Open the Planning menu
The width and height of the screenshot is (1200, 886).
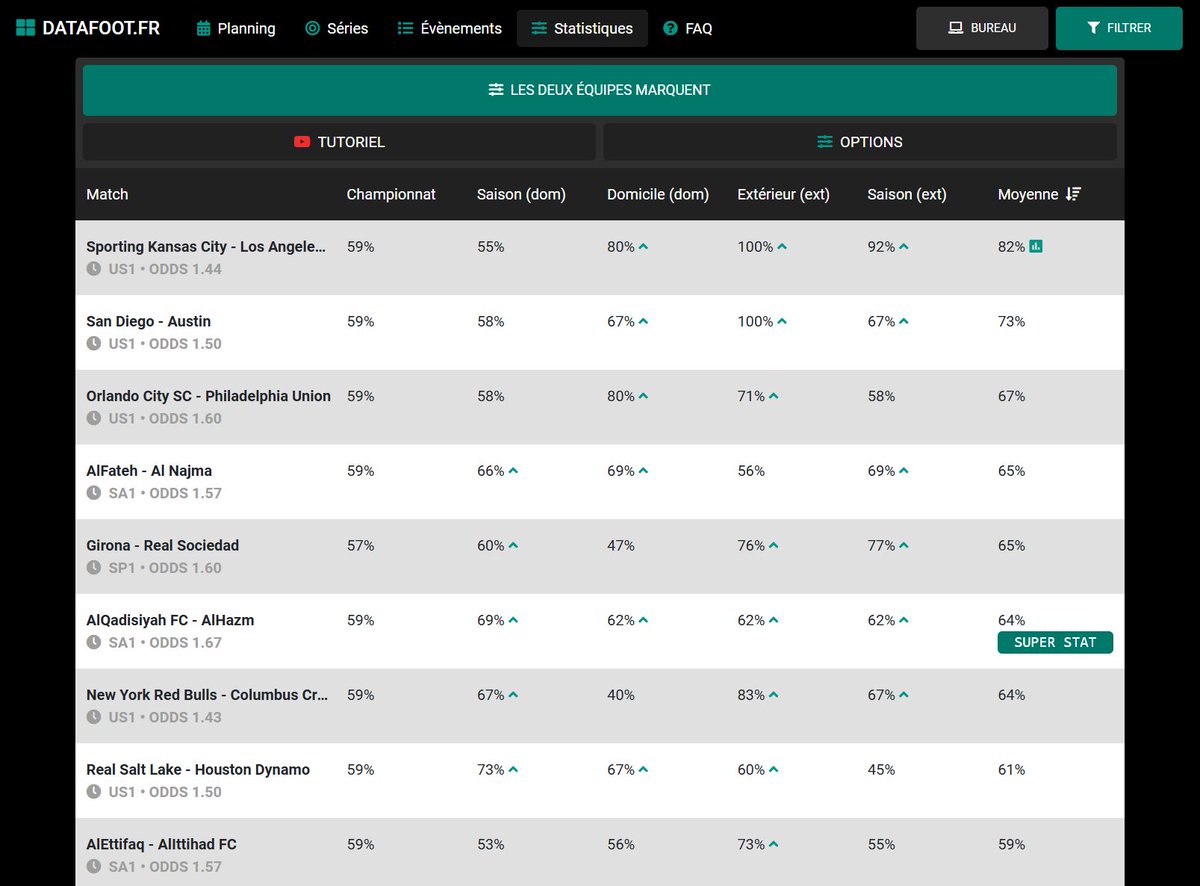coord(235,28)
